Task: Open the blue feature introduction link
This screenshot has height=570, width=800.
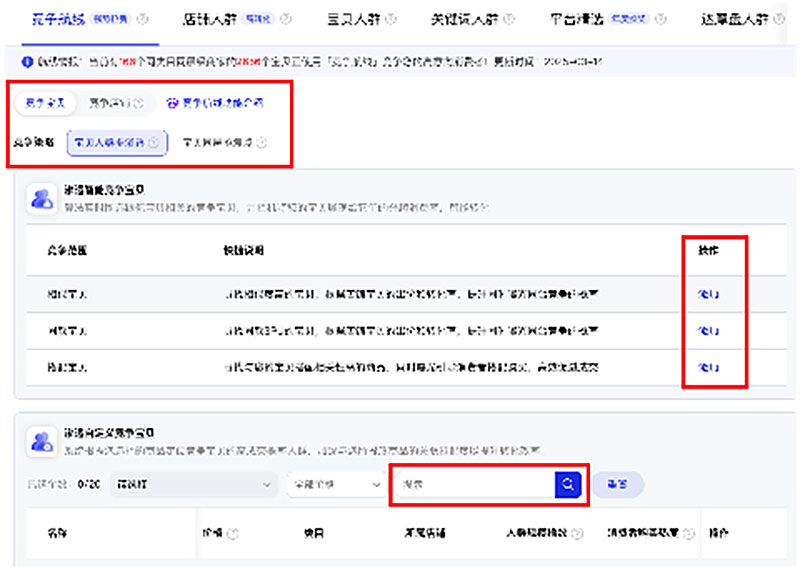Action: coord(223,103)
